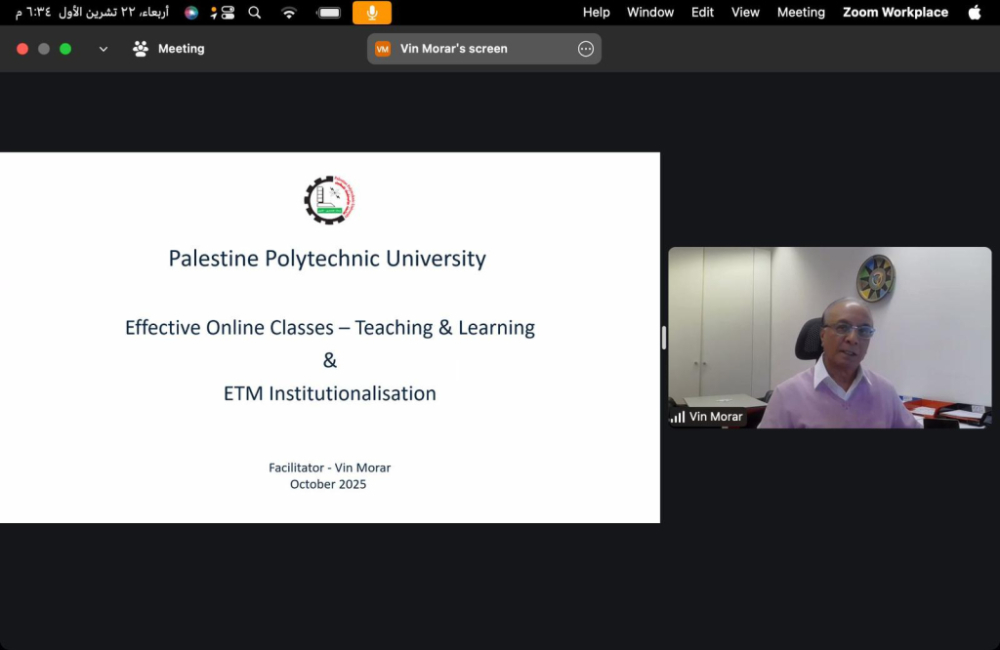Click the orange VM avatar badge
Viewport: 1000px width, 650px height.
coord(382,49)
